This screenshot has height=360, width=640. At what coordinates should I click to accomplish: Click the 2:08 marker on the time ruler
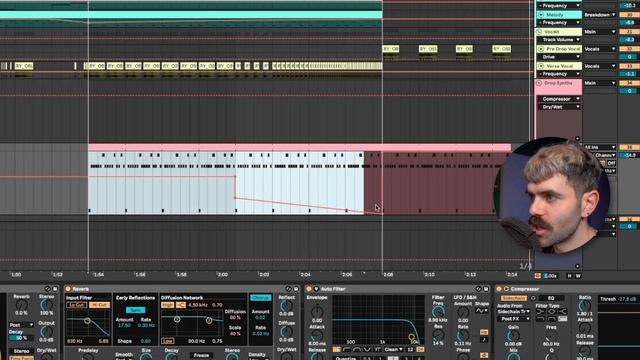pos(388,275)
